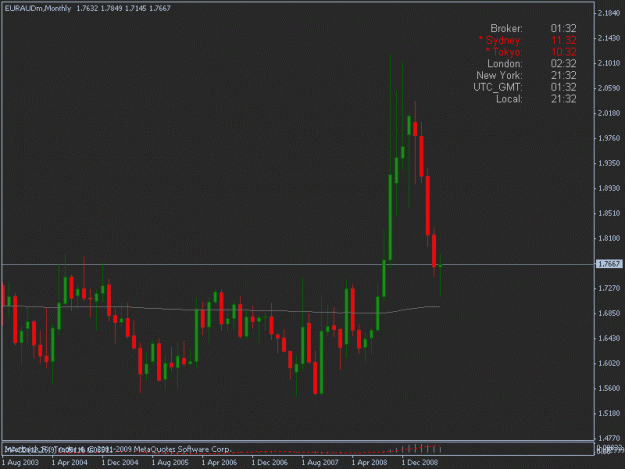The image size is (625, 469).
Task: Click the 1.7145 low value in header
Action: 136,8
